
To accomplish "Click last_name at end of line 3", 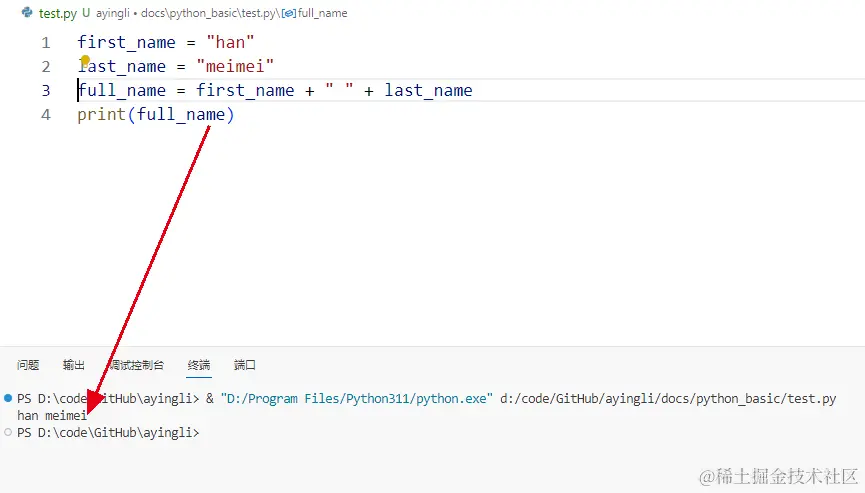I will [x=428, y=90].
